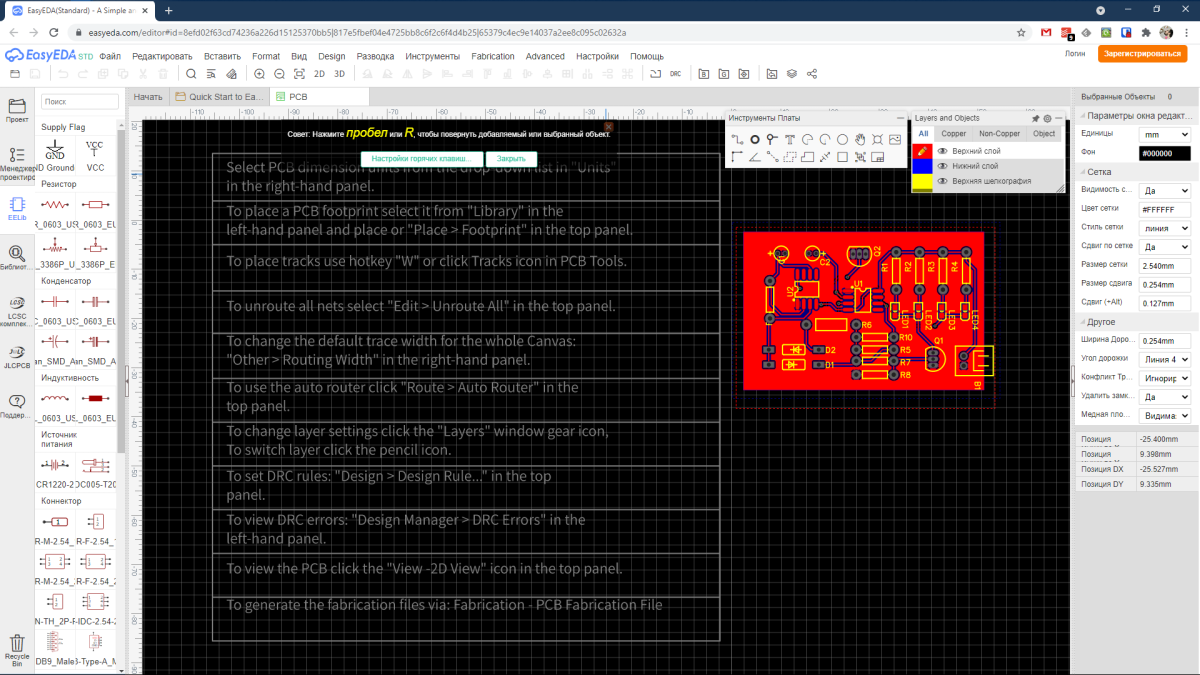Select the Track routing tool in PCB tools
1200x675 pixels.
(737, 140)
